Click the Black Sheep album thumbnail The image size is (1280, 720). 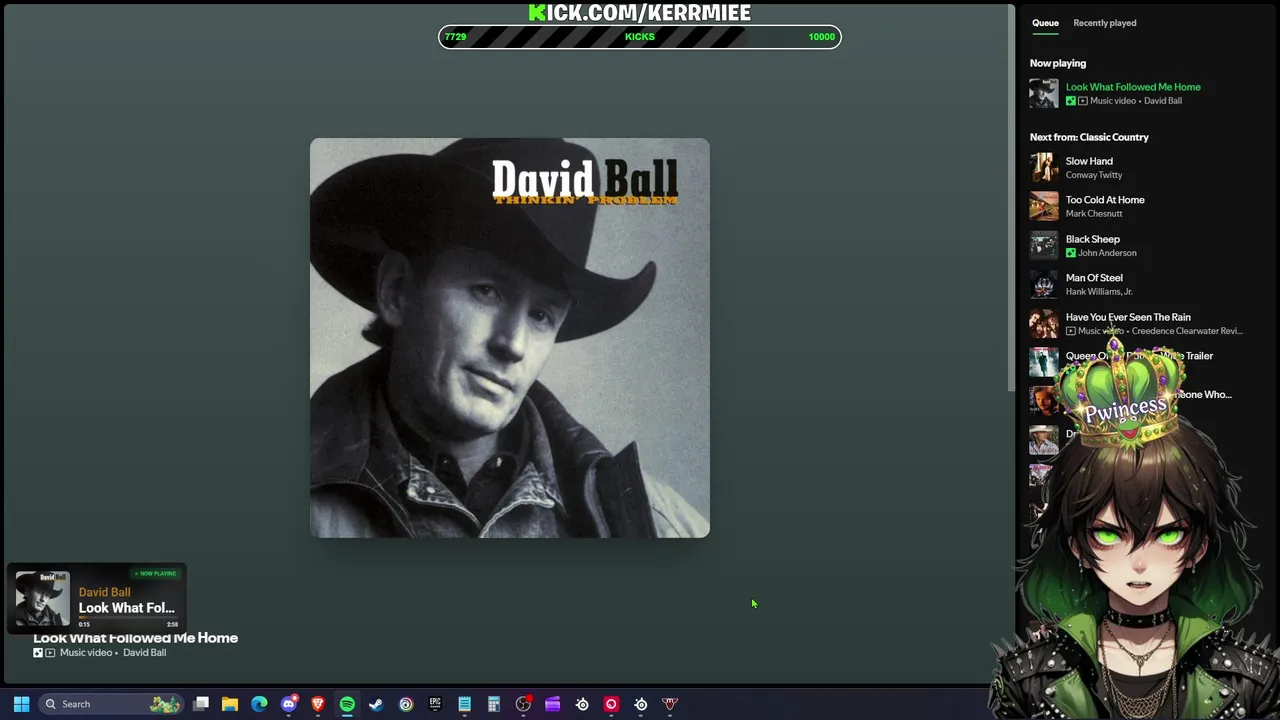tap(1044, 245)
